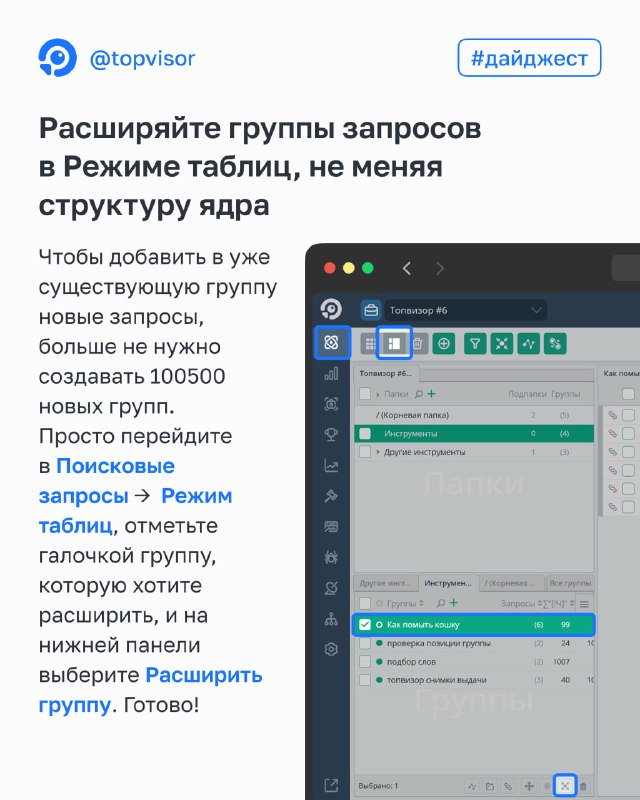Click the Topvisor logo next to @topvisor

(58, 58)
